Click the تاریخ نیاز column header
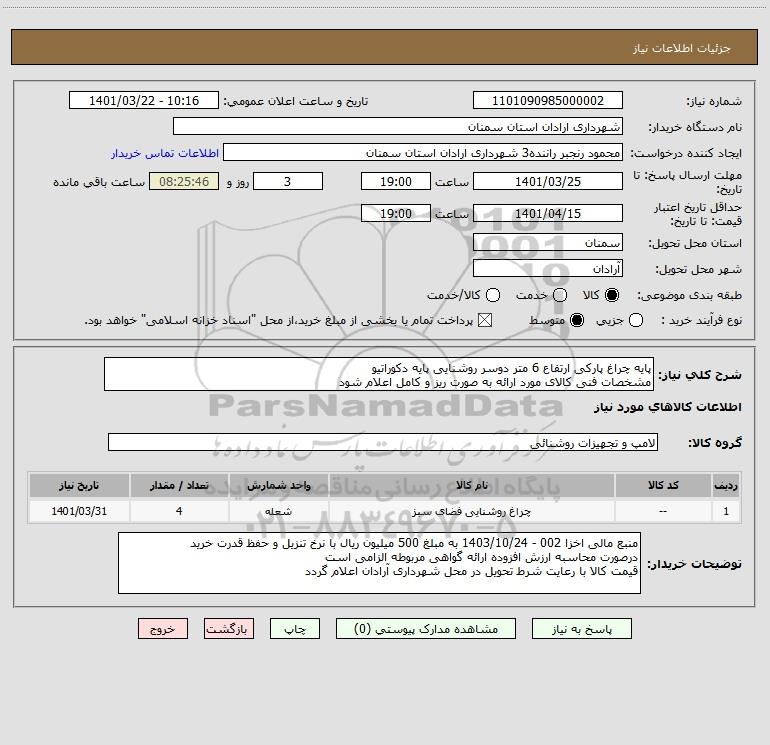 pos(79,485)
